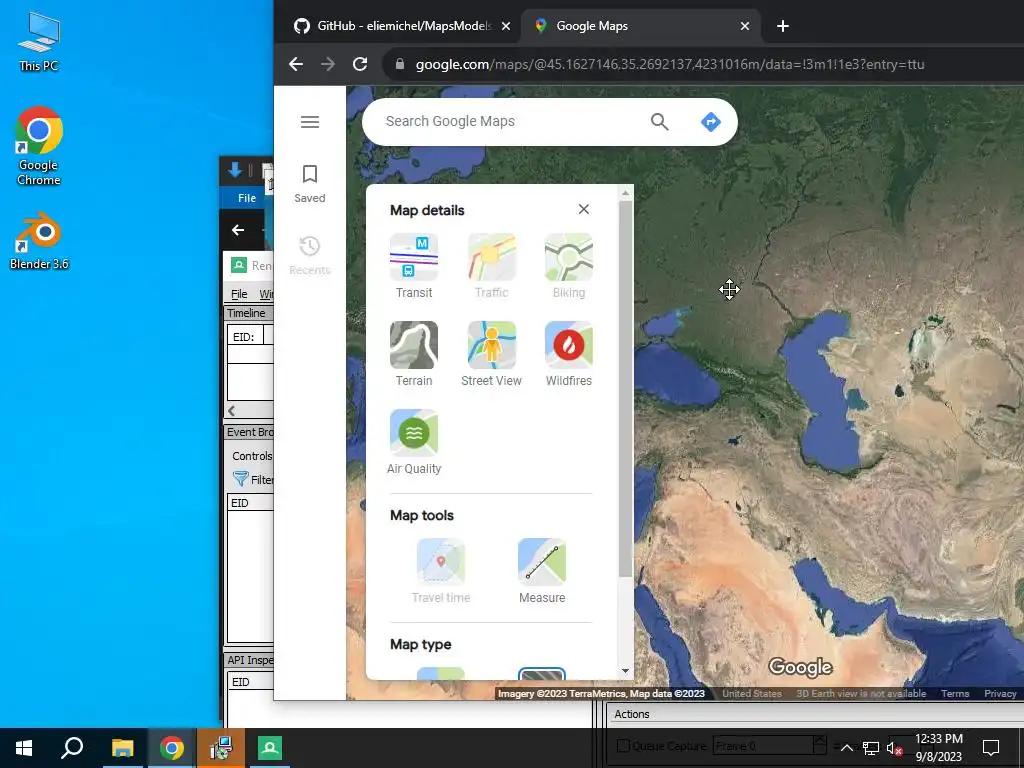Click the EID column header in Event Browser

click(250, 503)
